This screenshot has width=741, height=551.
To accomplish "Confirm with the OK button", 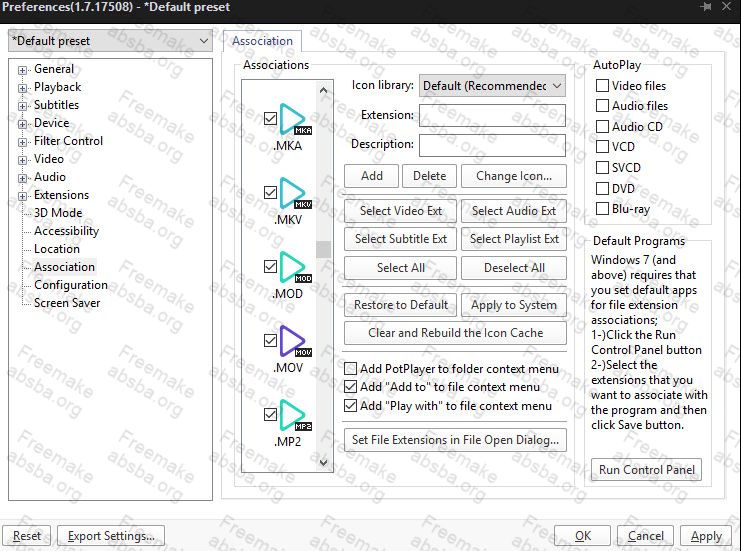I will [x=583, y=536].
